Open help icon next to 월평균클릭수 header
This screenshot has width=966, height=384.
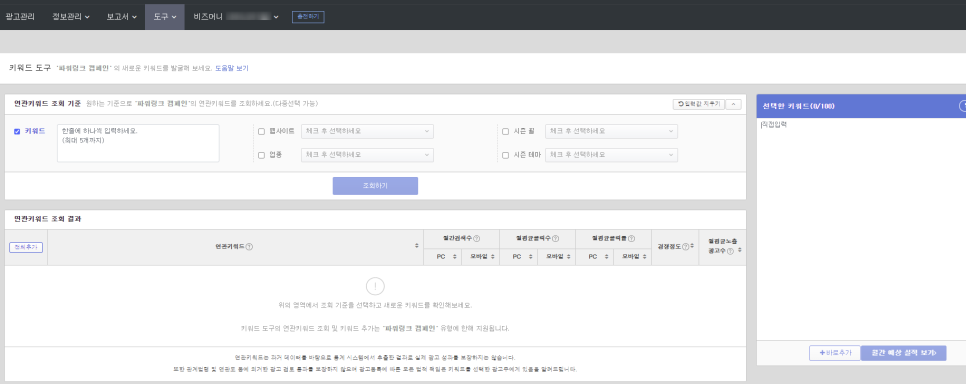click(555, 239)
